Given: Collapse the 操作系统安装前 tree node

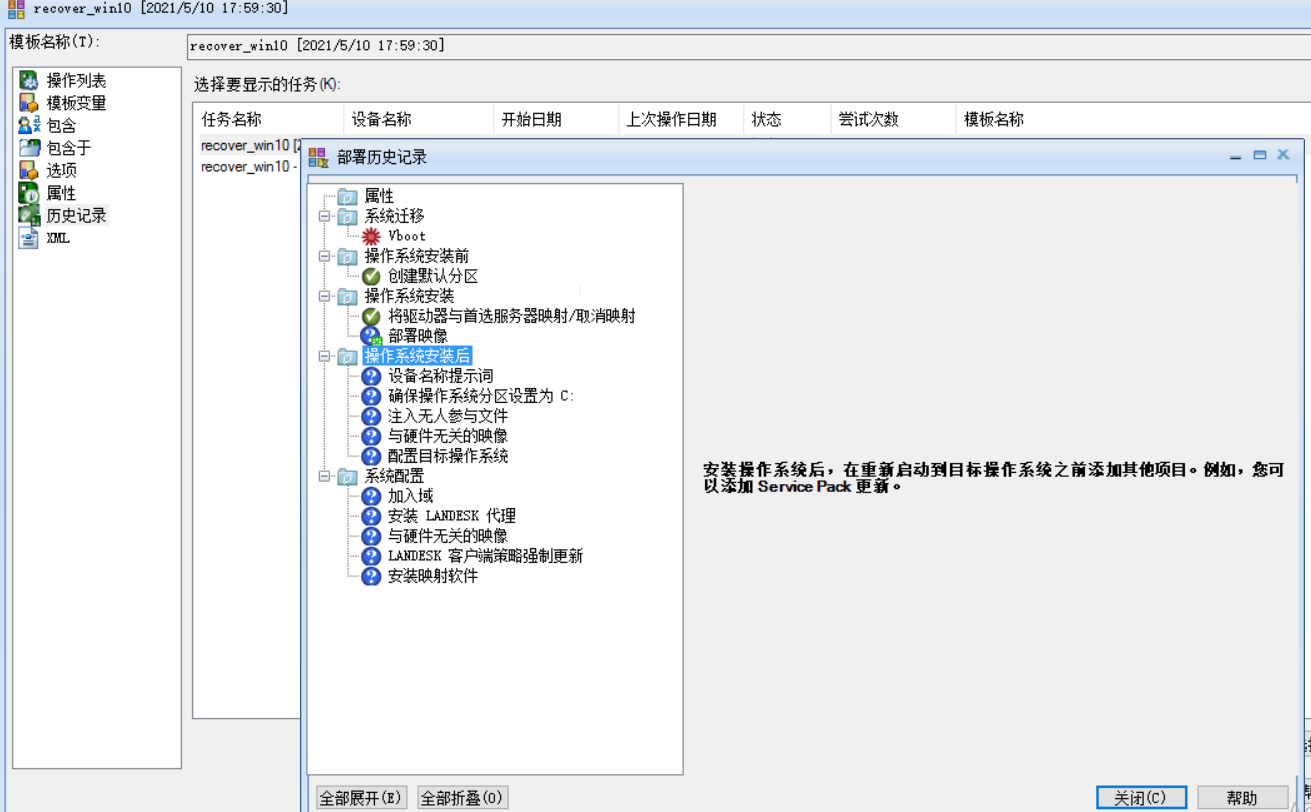Looking at the screenshot, I should [324, 256].
